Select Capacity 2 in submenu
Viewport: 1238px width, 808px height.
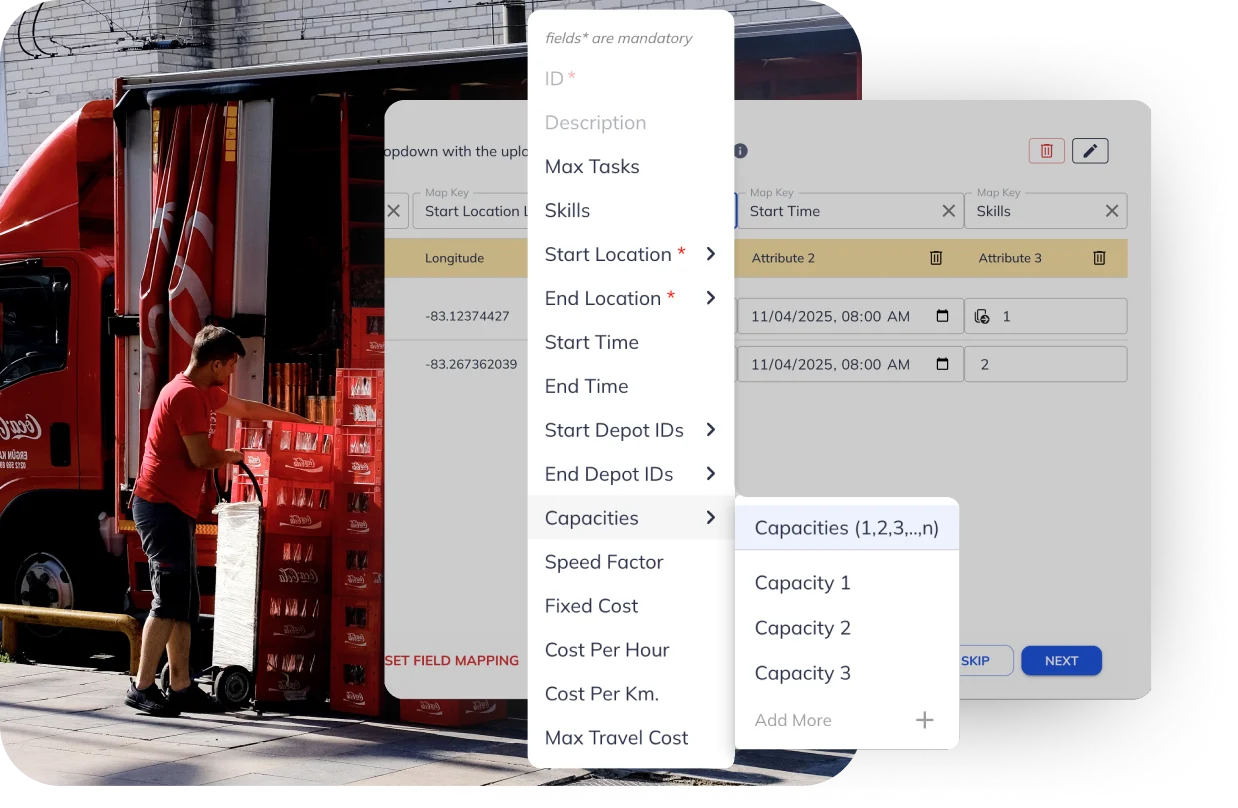click(802, 628)
